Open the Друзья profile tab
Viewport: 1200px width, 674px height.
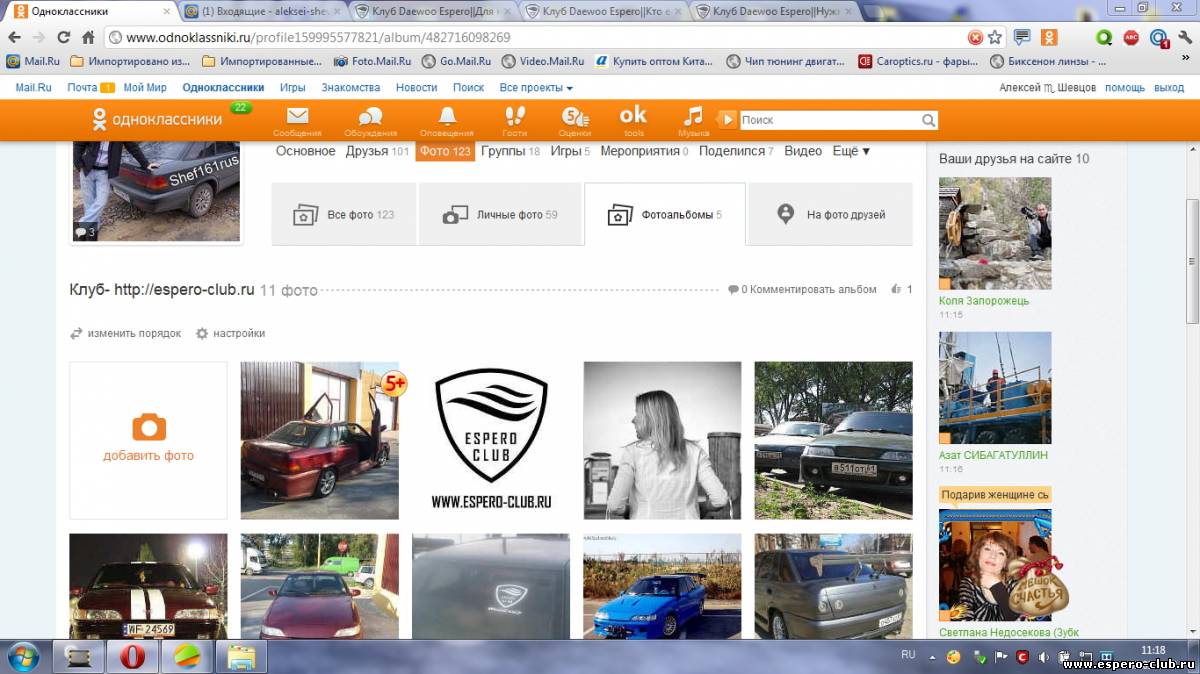point(377,151)
